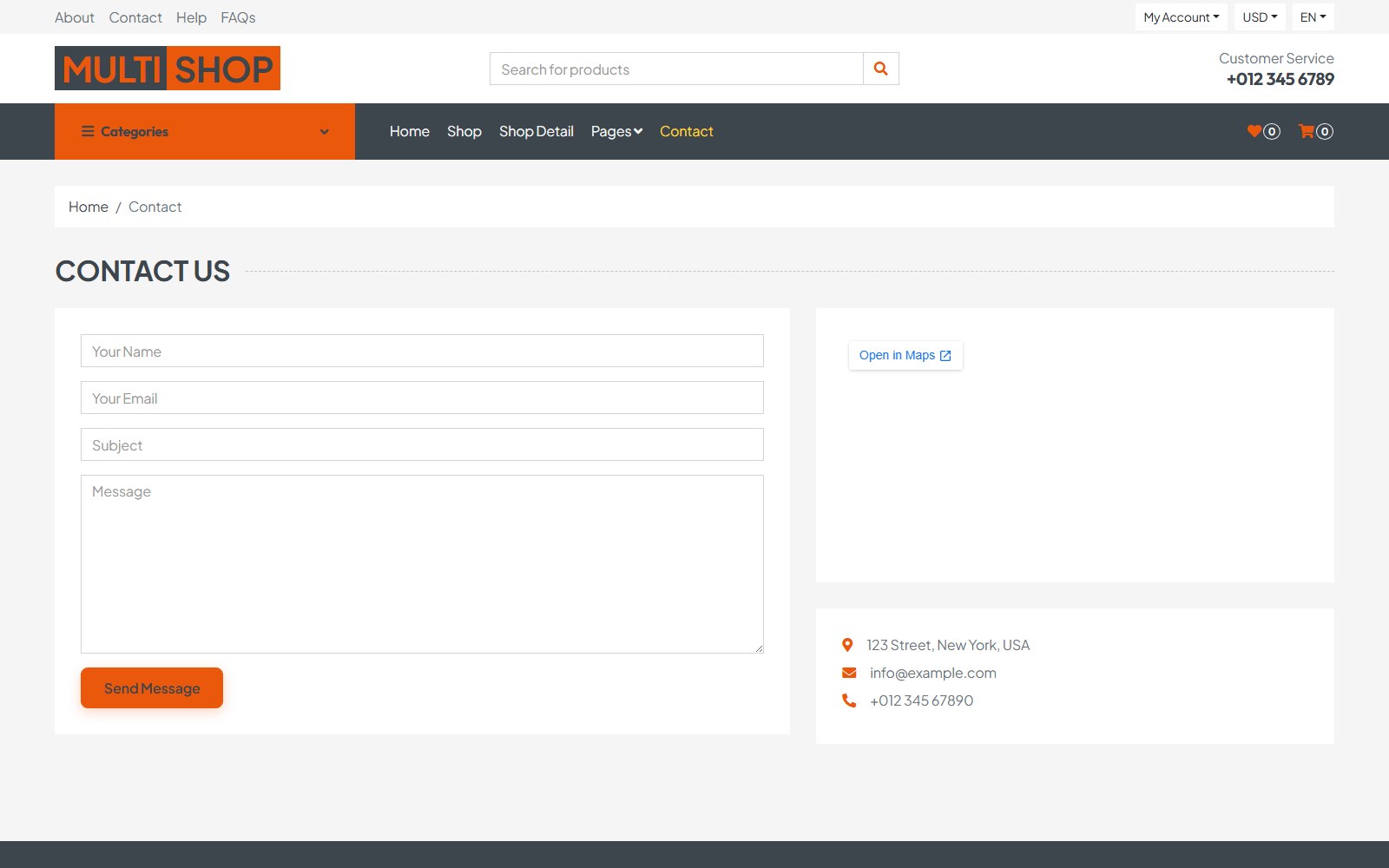
Task: Open the shopping cart icon
Action: 1307,131
